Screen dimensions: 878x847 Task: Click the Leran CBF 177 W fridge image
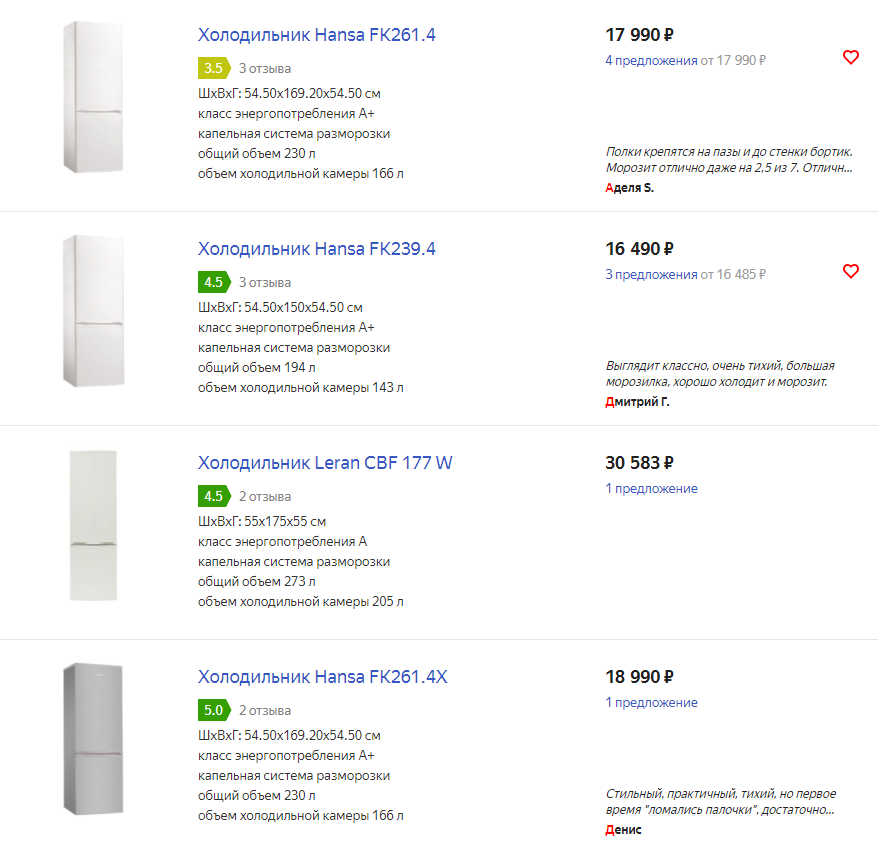[93, 525]
